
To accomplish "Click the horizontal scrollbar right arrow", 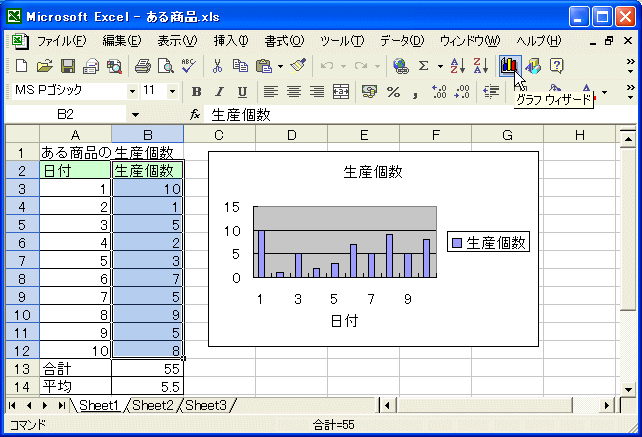I will click(606, 405).
